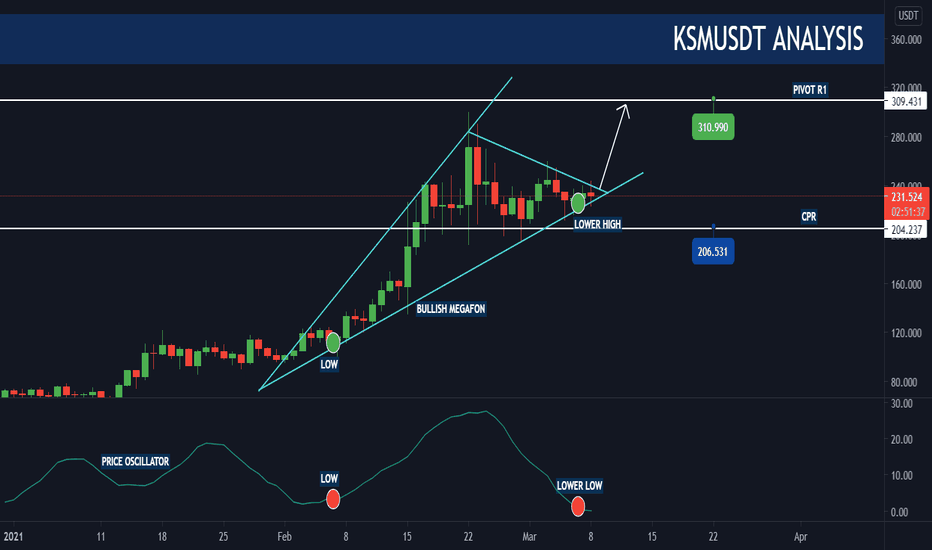Screen dimensions: 932x550
Task: Click the Feb date axis label
Action: pos(284,537)
